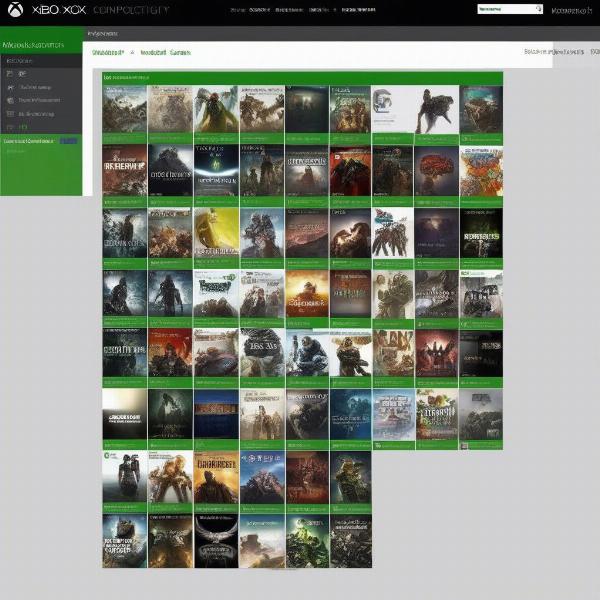Screen dimensions: 600x600
Task: Open the black-and-white gradient cover starting sixth row
Action: pos(124,414)
